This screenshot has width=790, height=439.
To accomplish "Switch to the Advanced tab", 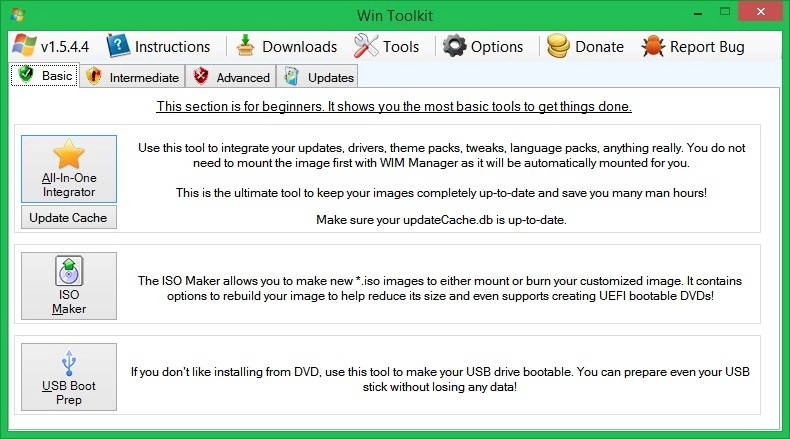I will (x=231, y=76).
